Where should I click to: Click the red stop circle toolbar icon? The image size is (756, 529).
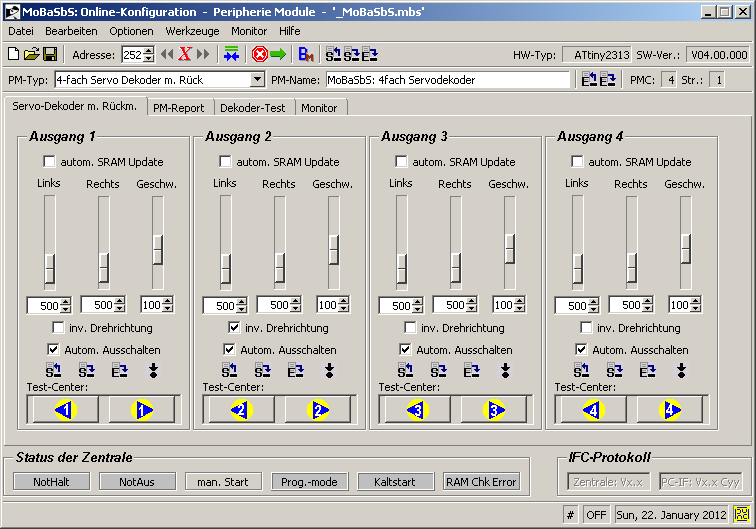click(259, 54)
